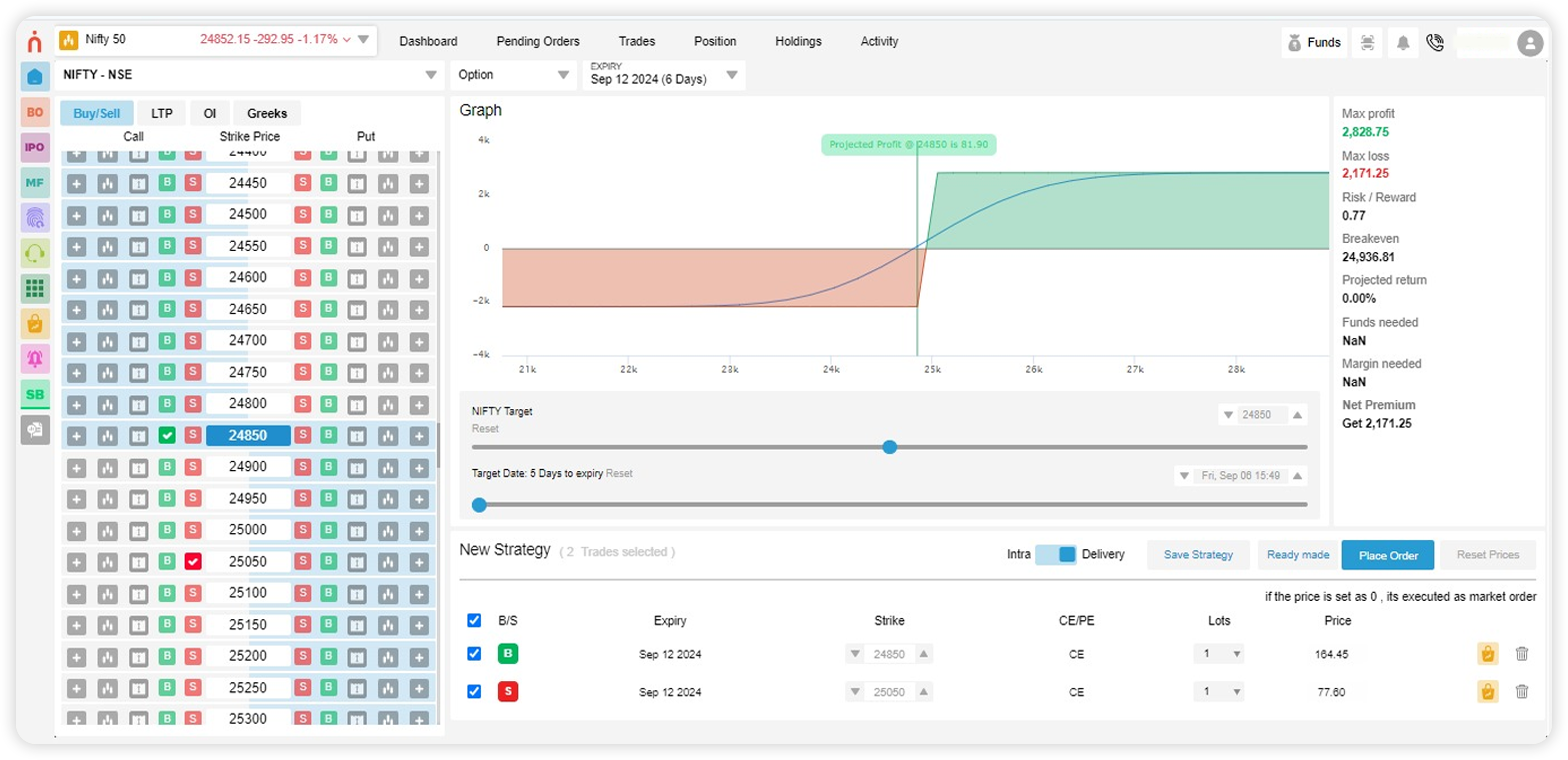Click the phone call icon in header

[1435, 43]
